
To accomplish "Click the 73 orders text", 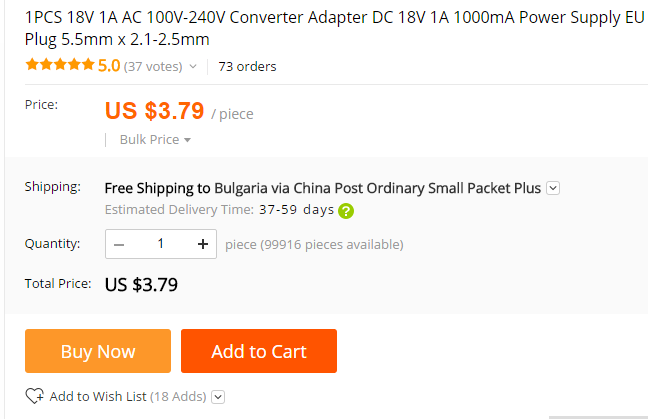I will 247,67.
